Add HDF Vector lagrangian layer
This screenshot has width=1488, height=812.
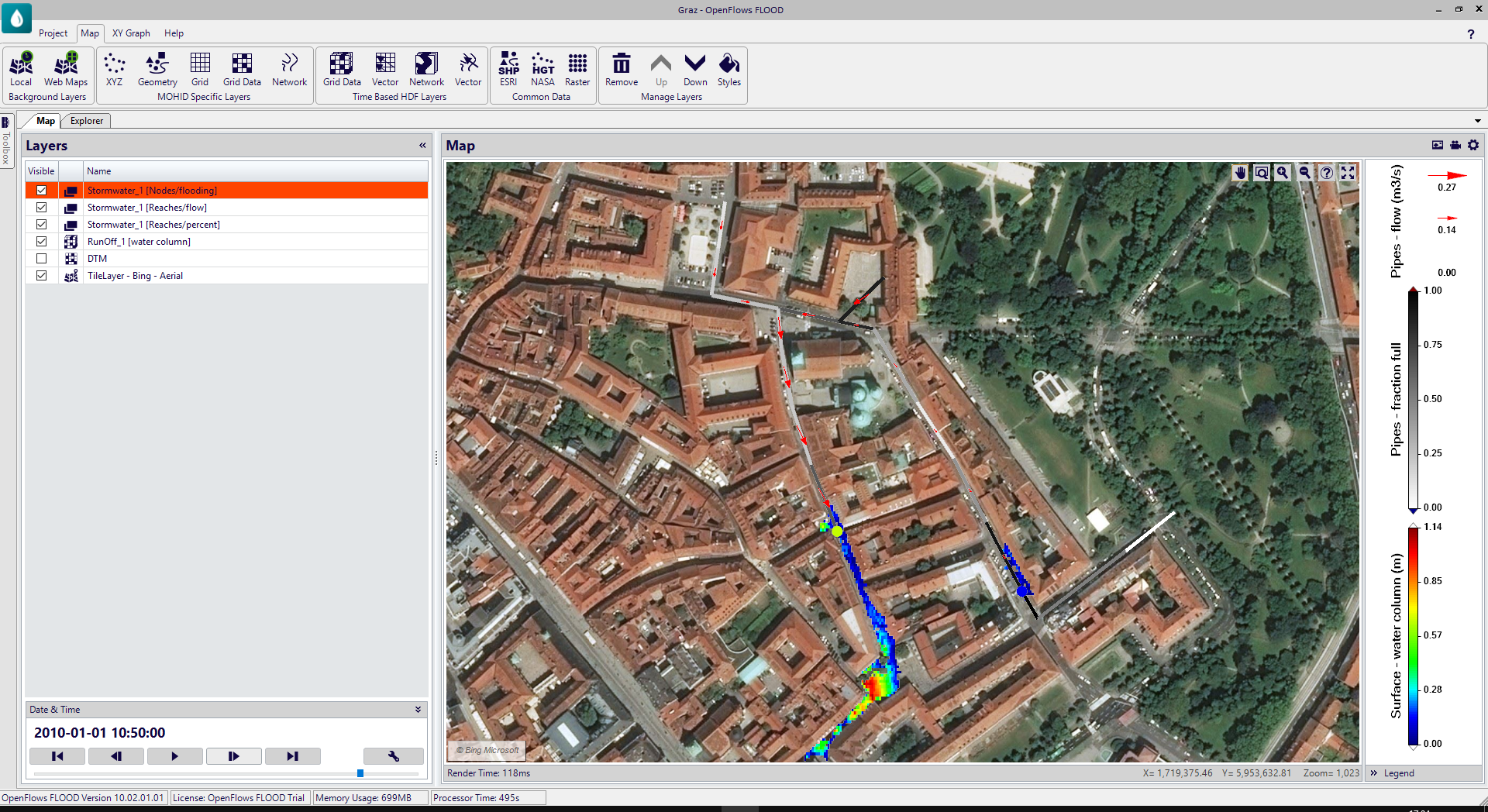tap(468, 70)
